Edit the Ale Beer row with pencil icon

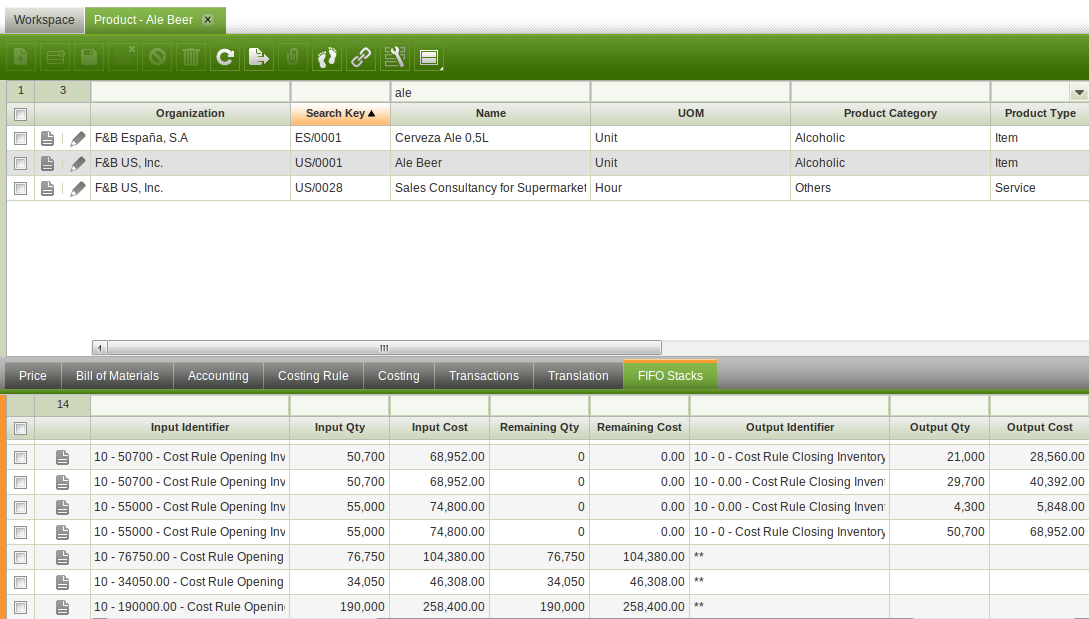[x=78, y=163]
